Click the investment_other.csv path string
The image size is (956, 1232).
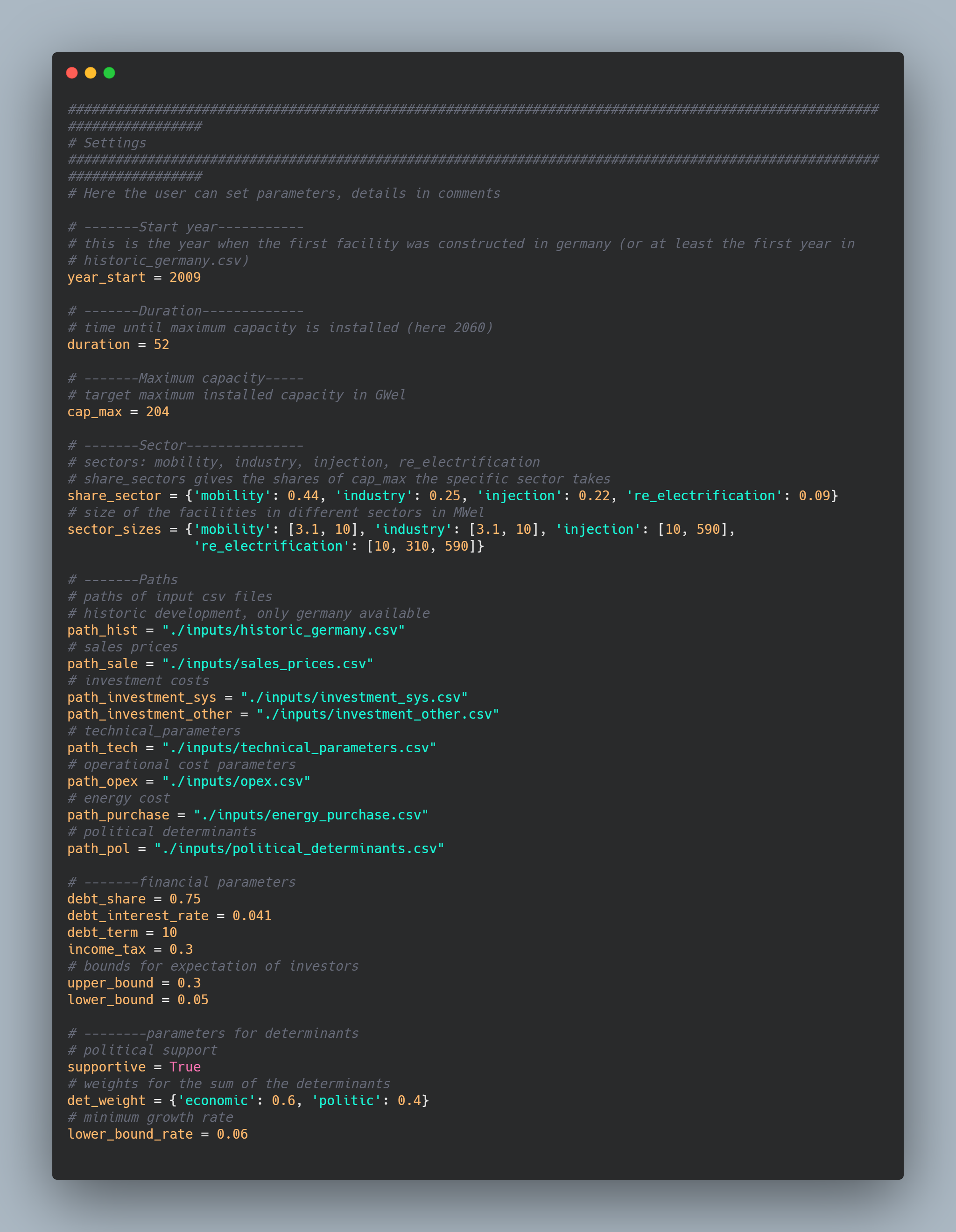378,714
